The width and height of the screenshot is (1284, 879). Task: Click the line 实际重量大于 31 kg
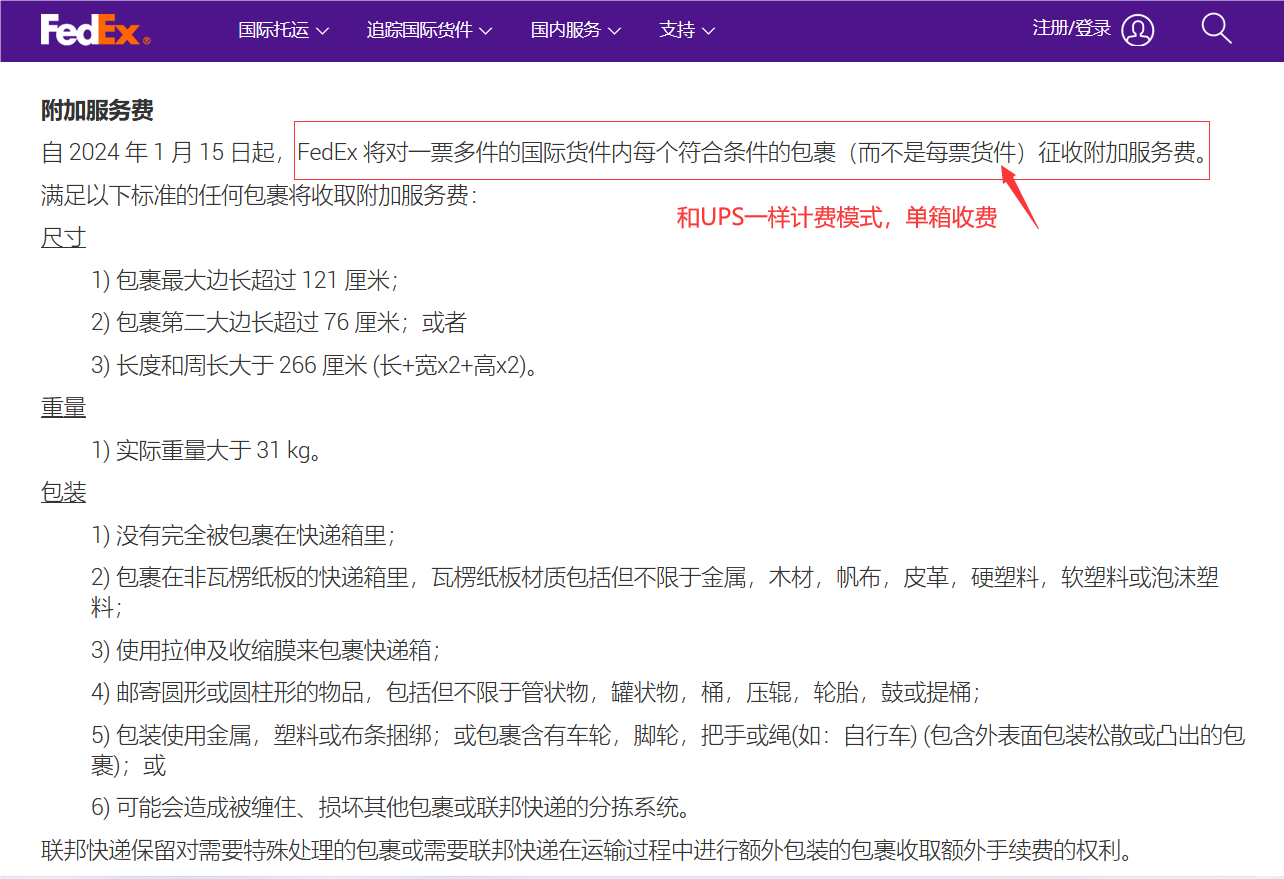pyautogui.click(x=206, y=451)
